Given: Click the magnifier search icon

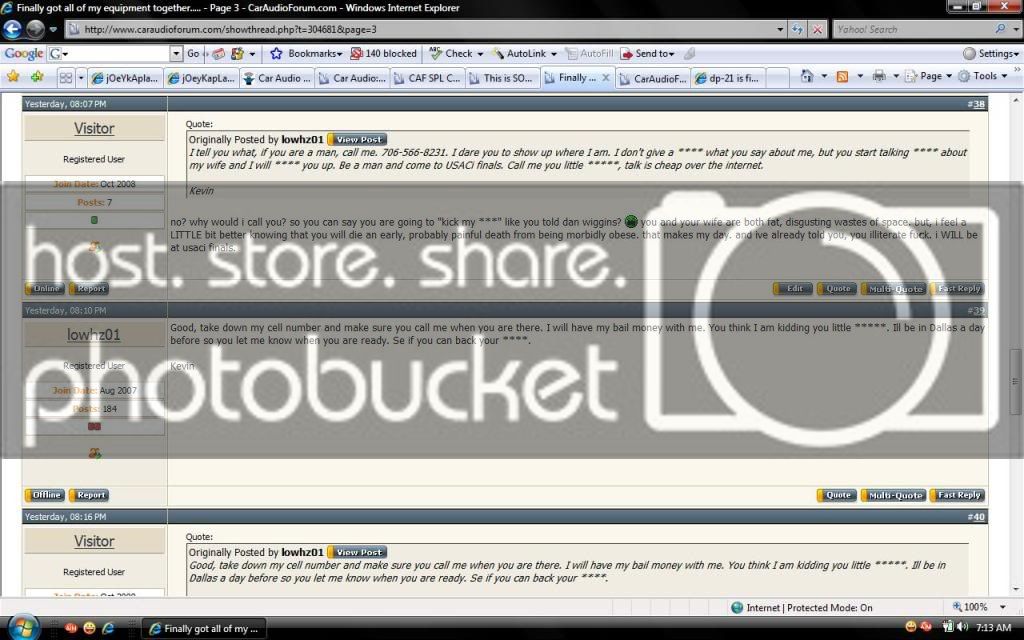Looking at the screenshot, I should 1000,29.
